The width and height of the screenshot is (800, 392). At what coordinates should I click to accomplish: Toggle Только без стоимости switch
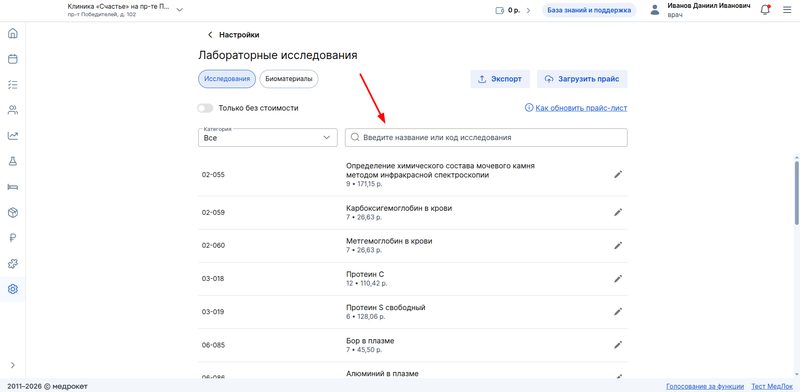click(205, 108)
